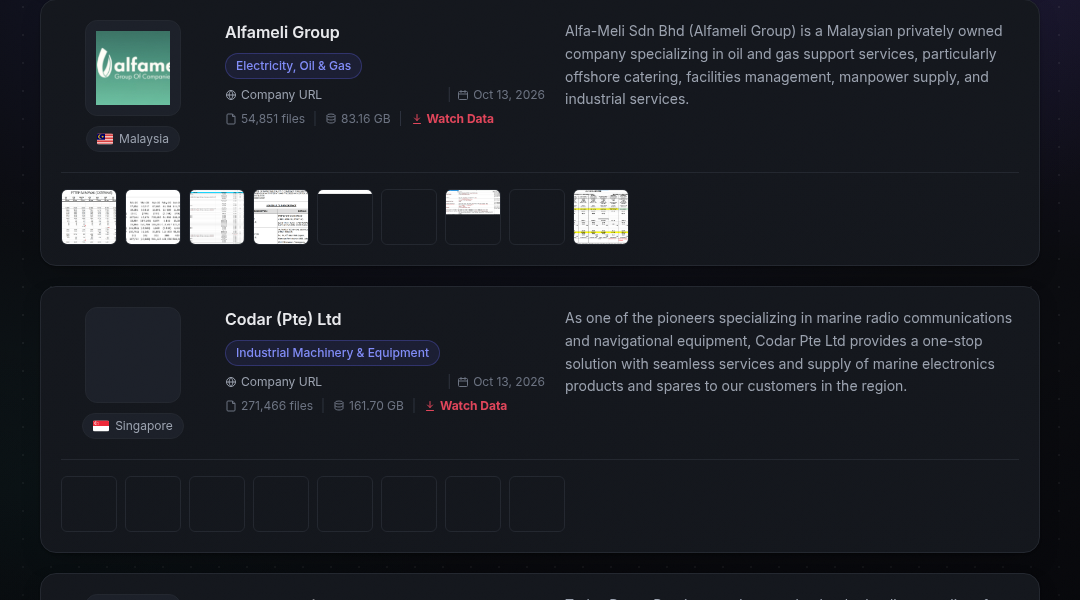Click the calendar icon in the Codar card

pyautogui.click(x=463, y=382)
